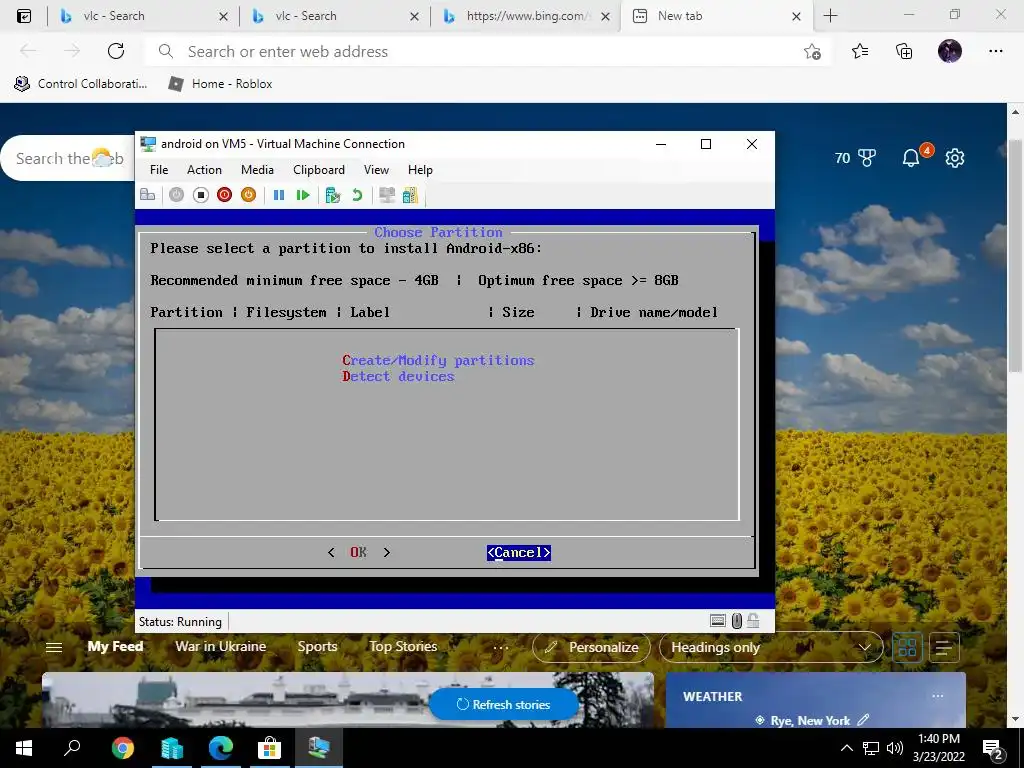Open the volume control in tray
Viewport: 1024px width, 768px height.
click(895, 748)
